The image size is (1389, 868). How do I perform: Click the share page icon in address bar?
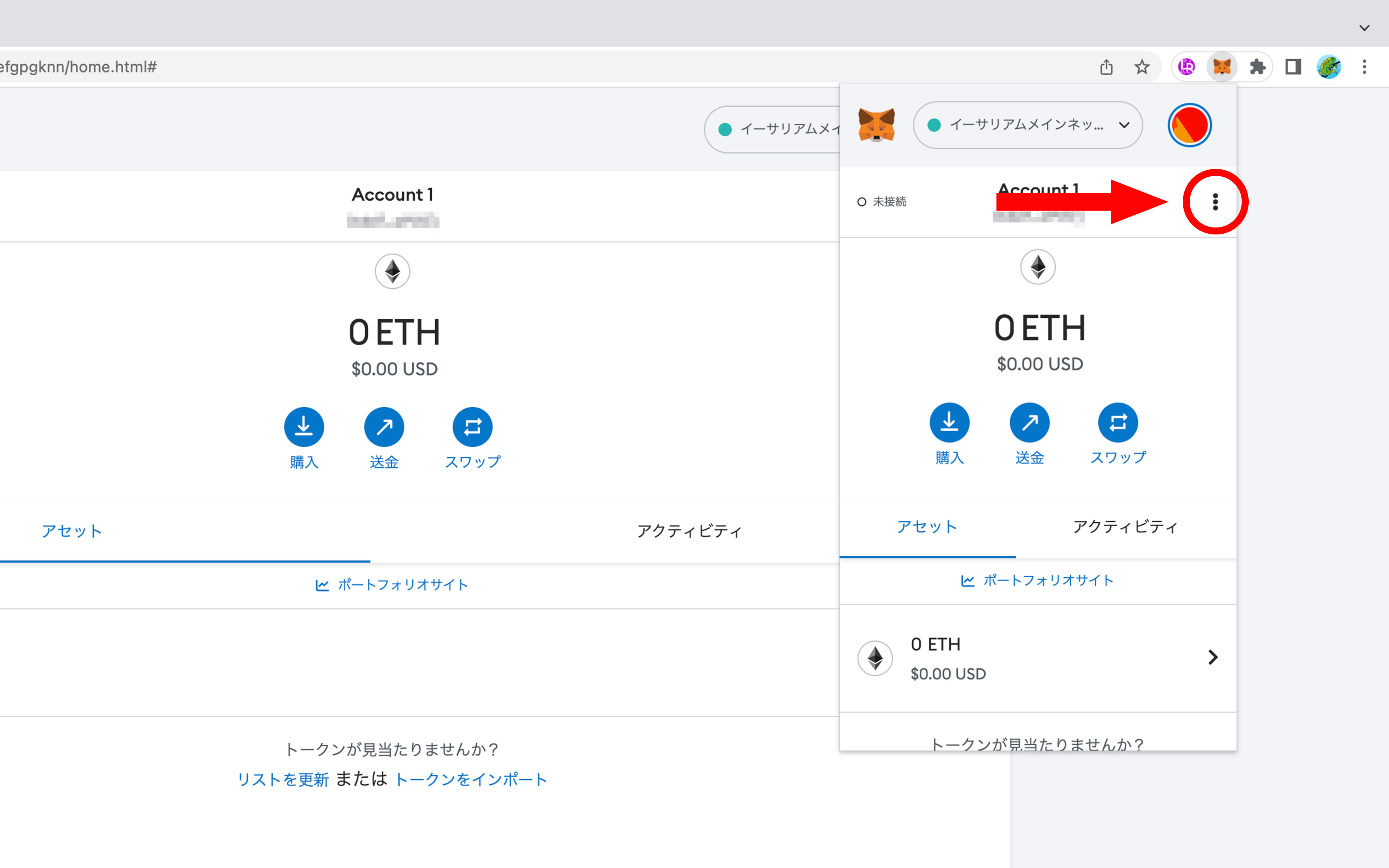click(1106, 67)
